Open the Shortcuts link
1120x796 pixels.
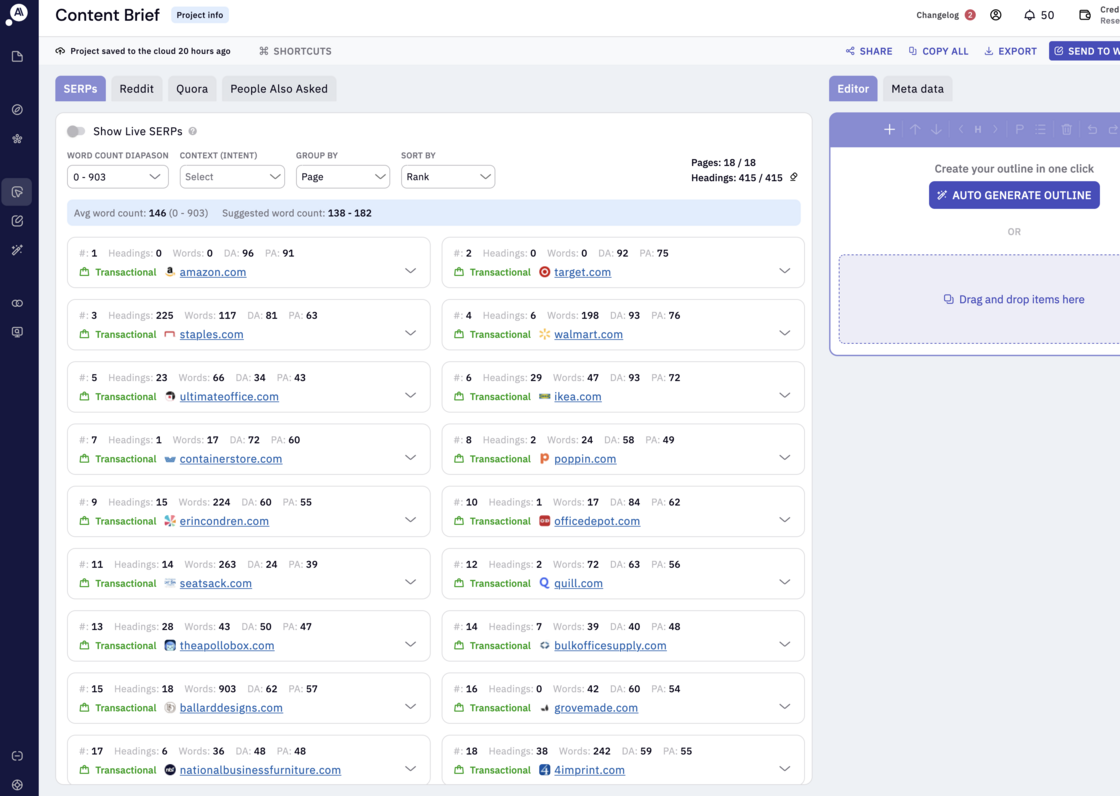tap(295, 51)
